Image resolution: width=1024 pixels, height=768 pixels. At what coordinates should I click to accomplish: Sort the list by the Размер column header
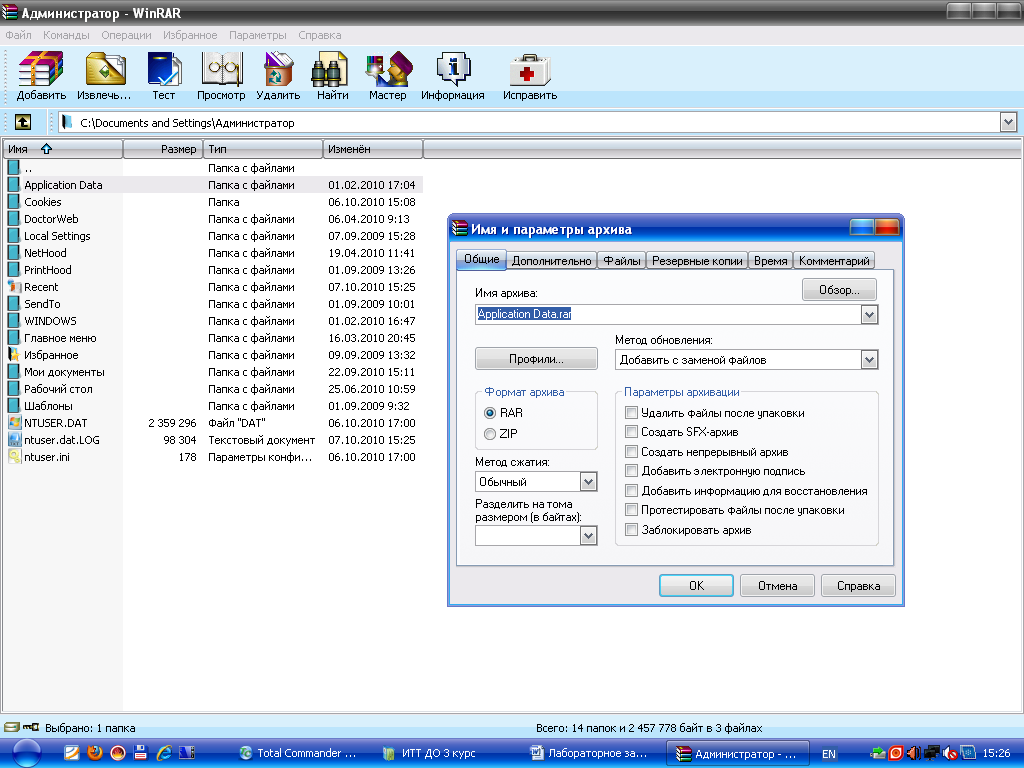(x=163, y=149)
